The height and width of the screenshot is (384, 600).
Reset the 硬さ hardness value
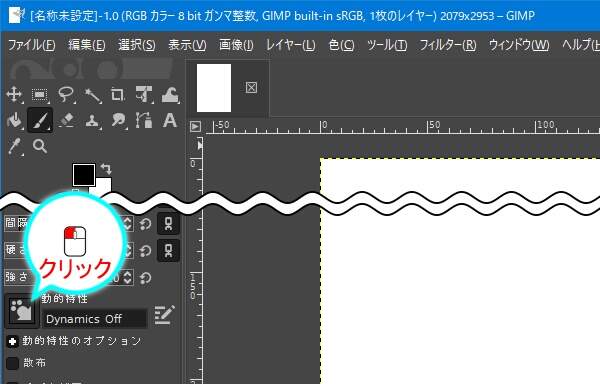(145, 251)
